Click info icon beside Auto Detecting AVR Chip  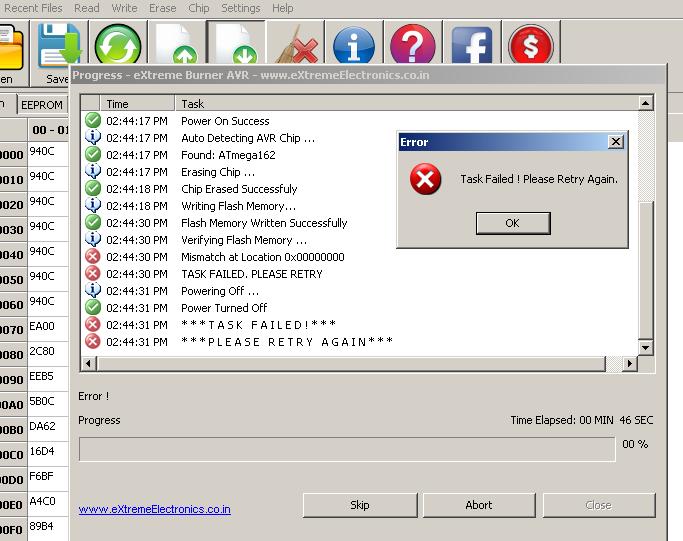click(x=93, y=137)
